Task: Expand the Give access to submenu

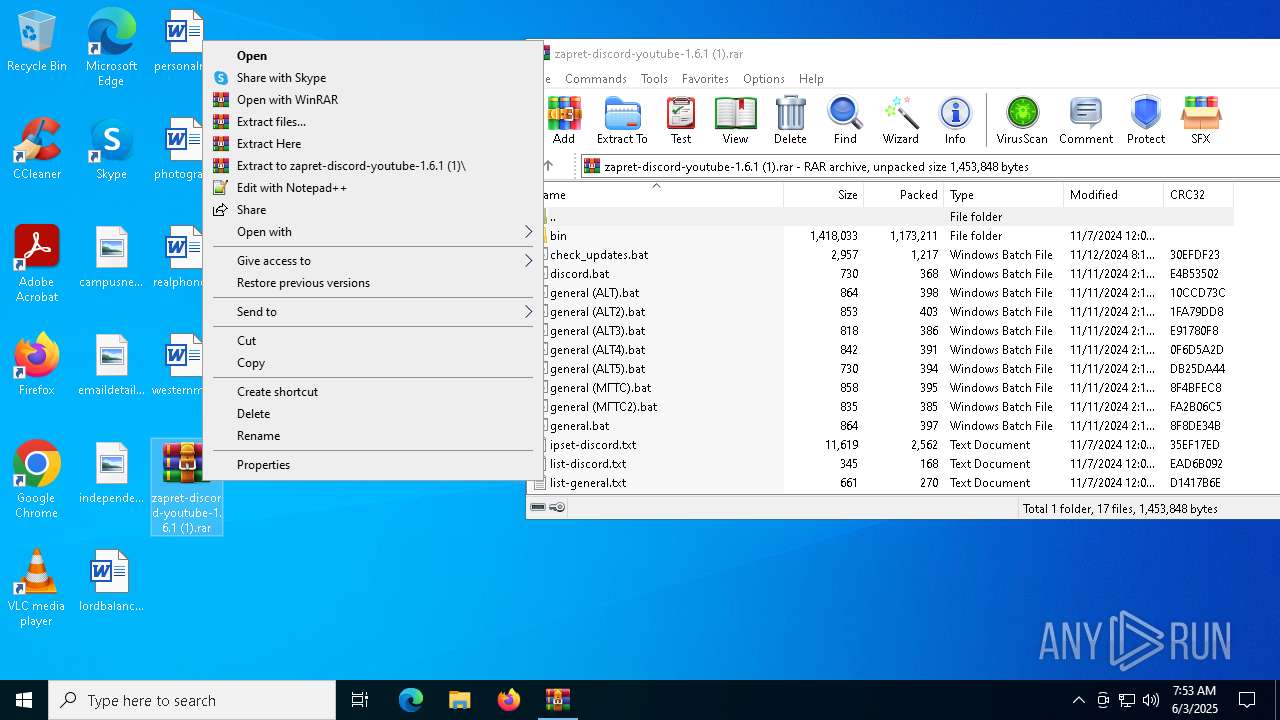Action: (373, 261)
